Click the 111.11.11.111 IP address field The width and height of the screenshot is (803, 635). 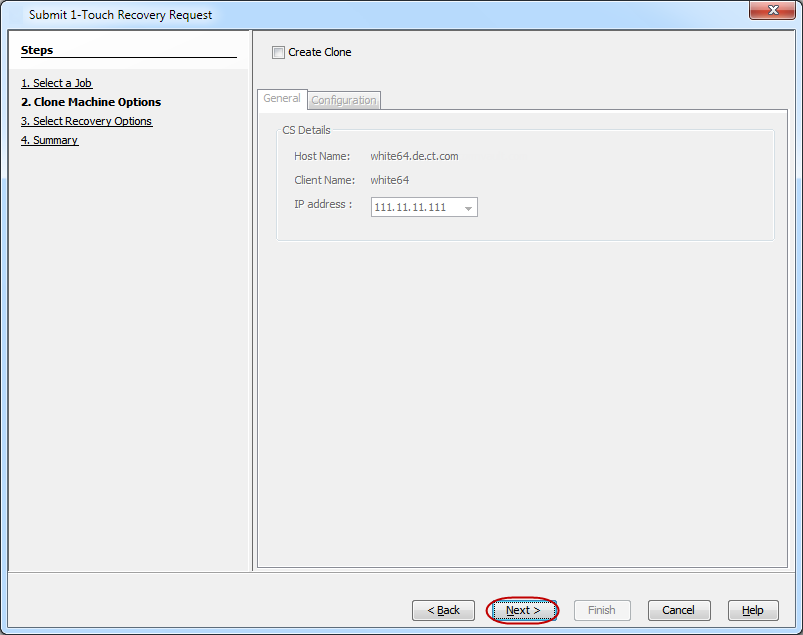[x=412, y=208]
